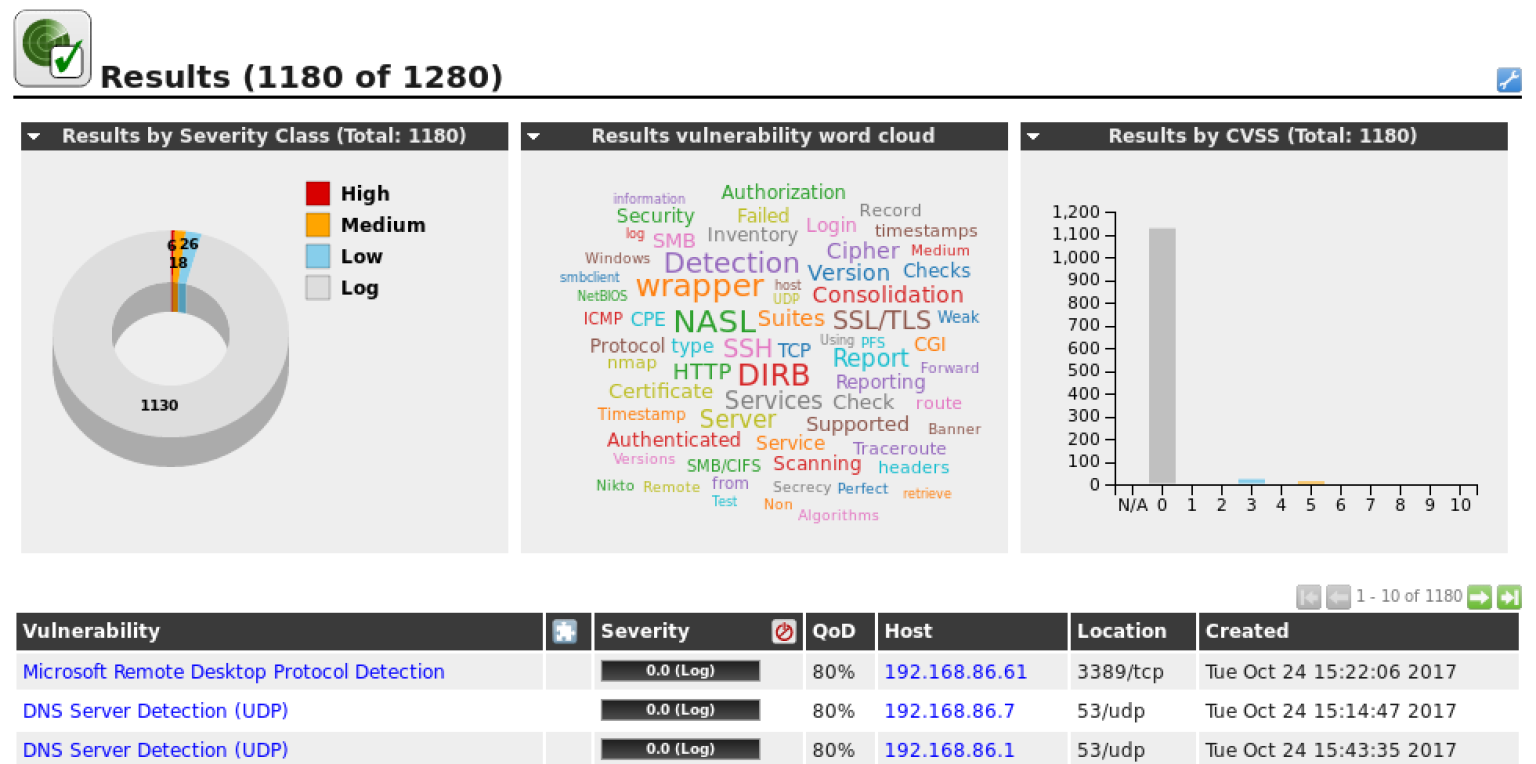Open the next results page arrow
The height and width of the screenshot is (764, 1536).
click(x=1480, y=597)
